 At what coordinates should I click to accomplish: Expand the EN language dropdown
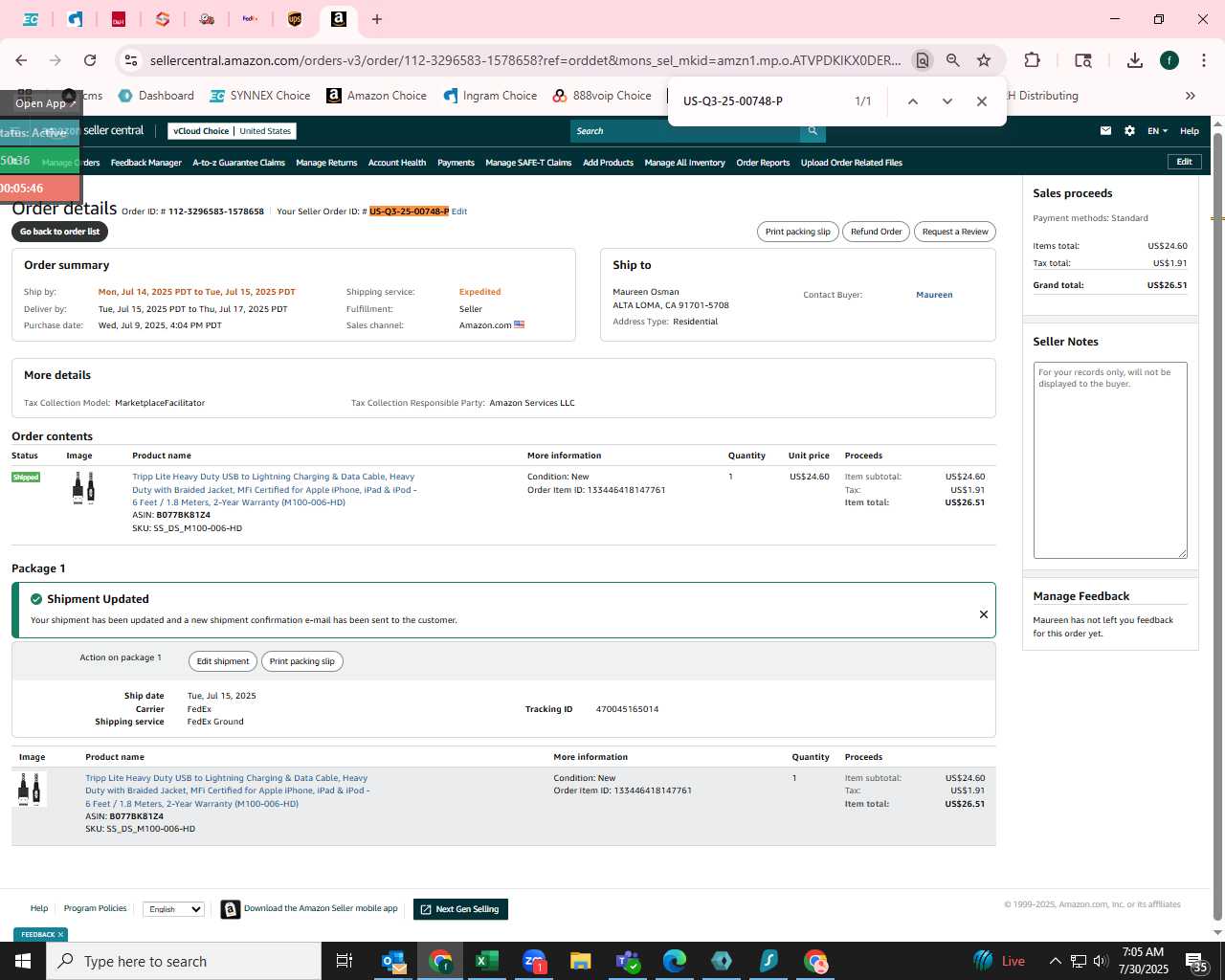click(x=1157, y=131)
